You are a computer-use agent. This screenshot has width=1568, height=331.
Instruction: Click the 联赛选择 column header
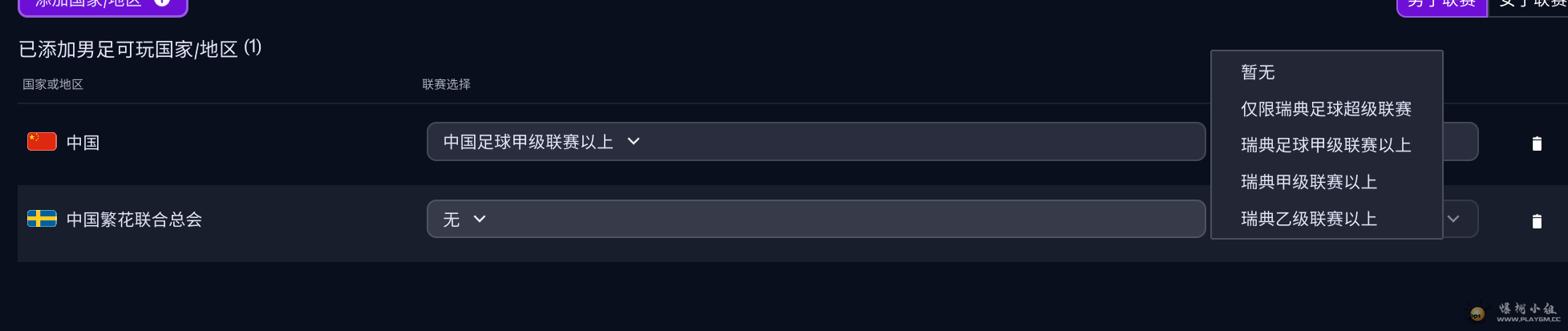[446, 84]
